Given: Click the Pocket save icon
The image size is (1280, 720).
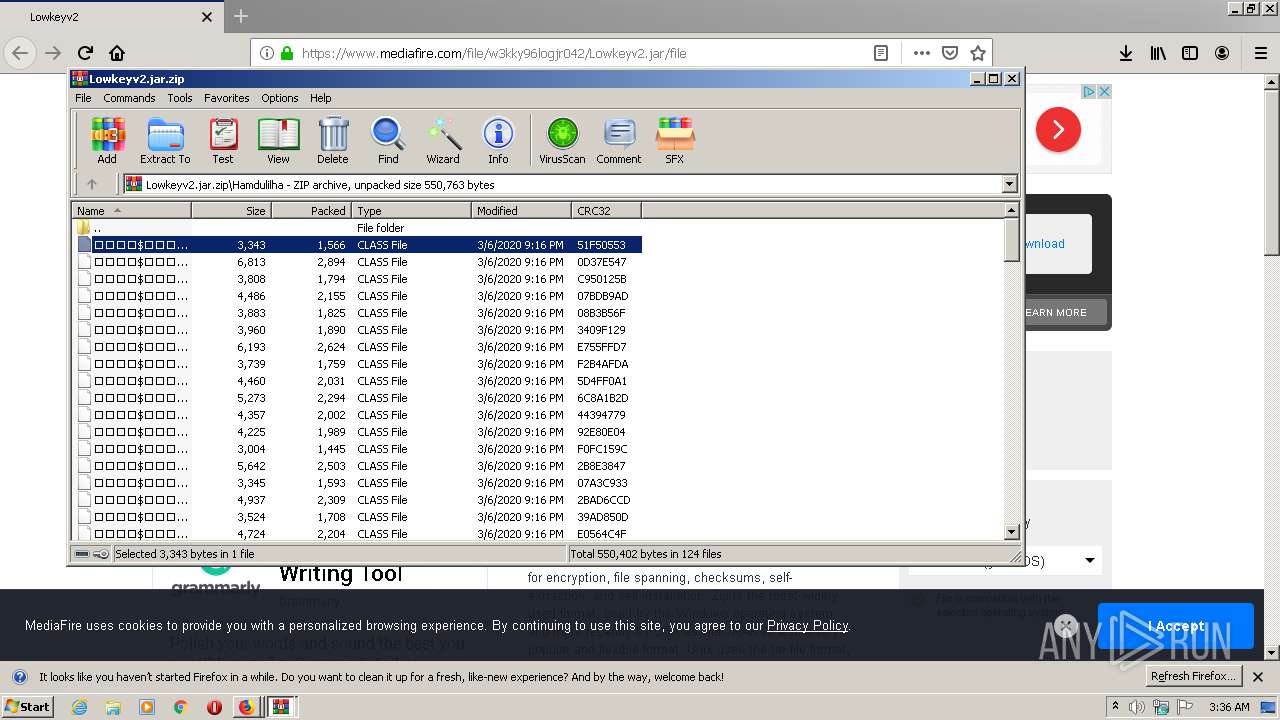Looking at the screenshot, I should point(950,53).
